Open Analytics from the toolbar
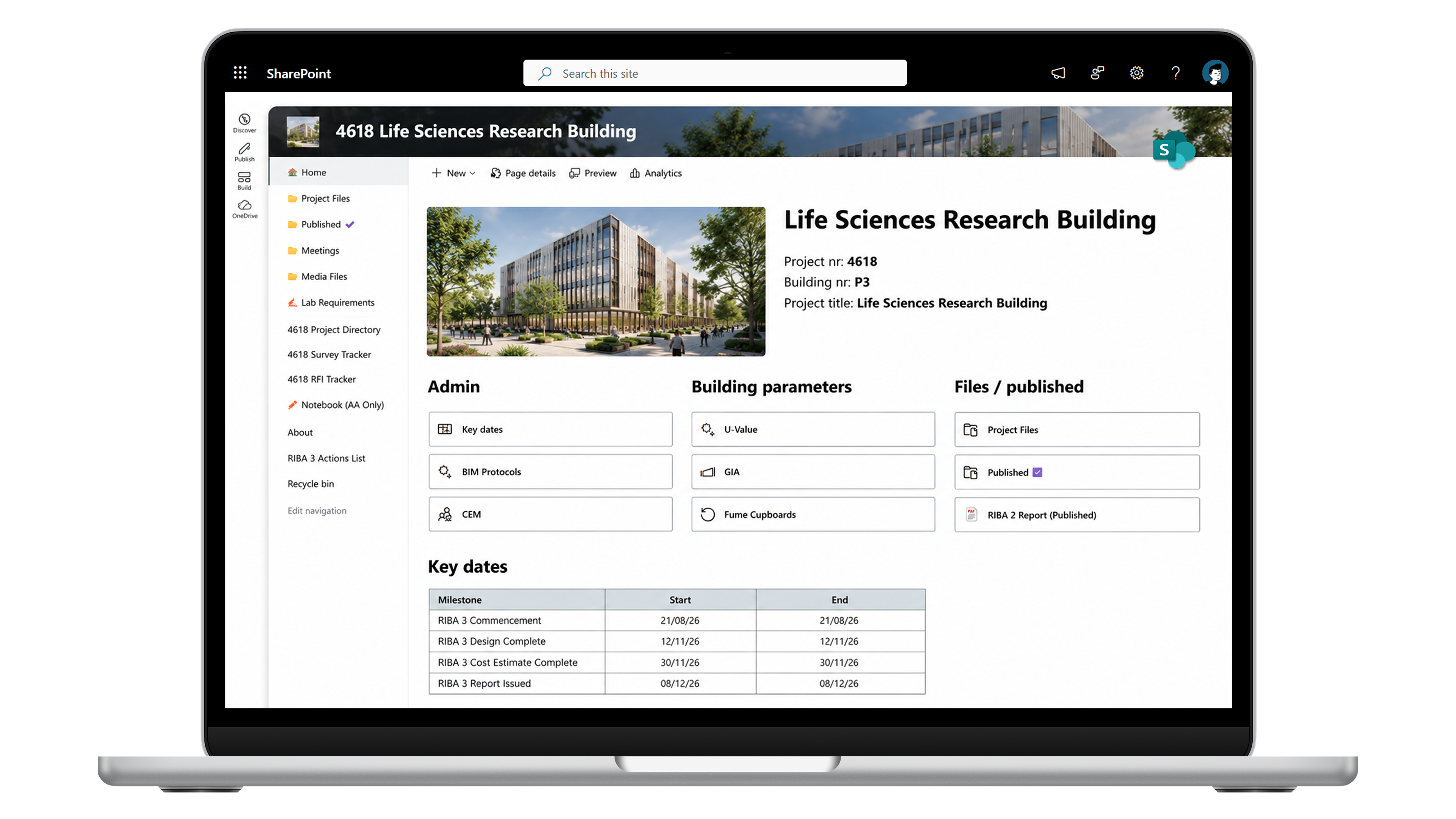 [x=656, y=173]
